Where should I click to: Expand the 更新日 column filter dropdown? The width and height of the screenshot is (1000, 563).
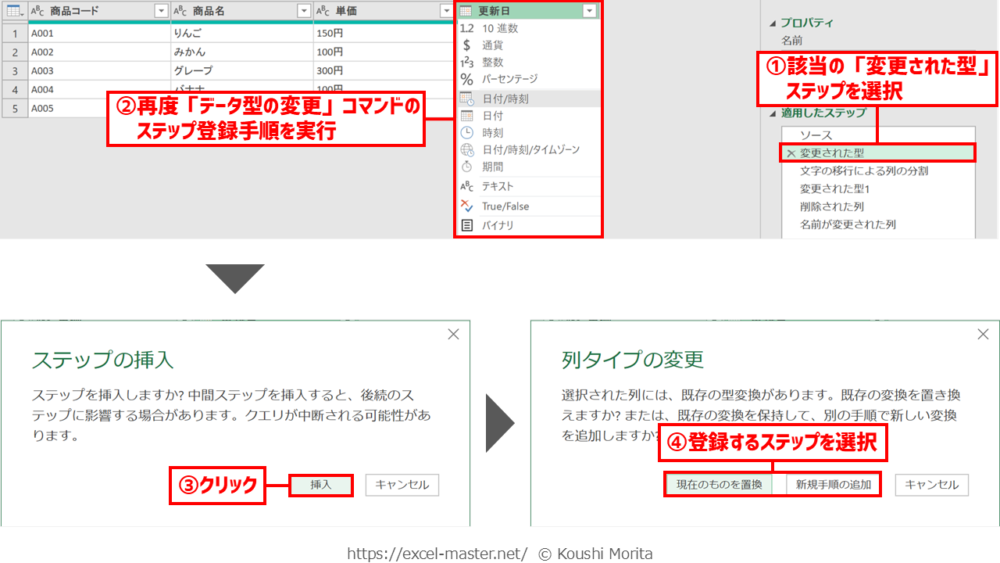589,10
